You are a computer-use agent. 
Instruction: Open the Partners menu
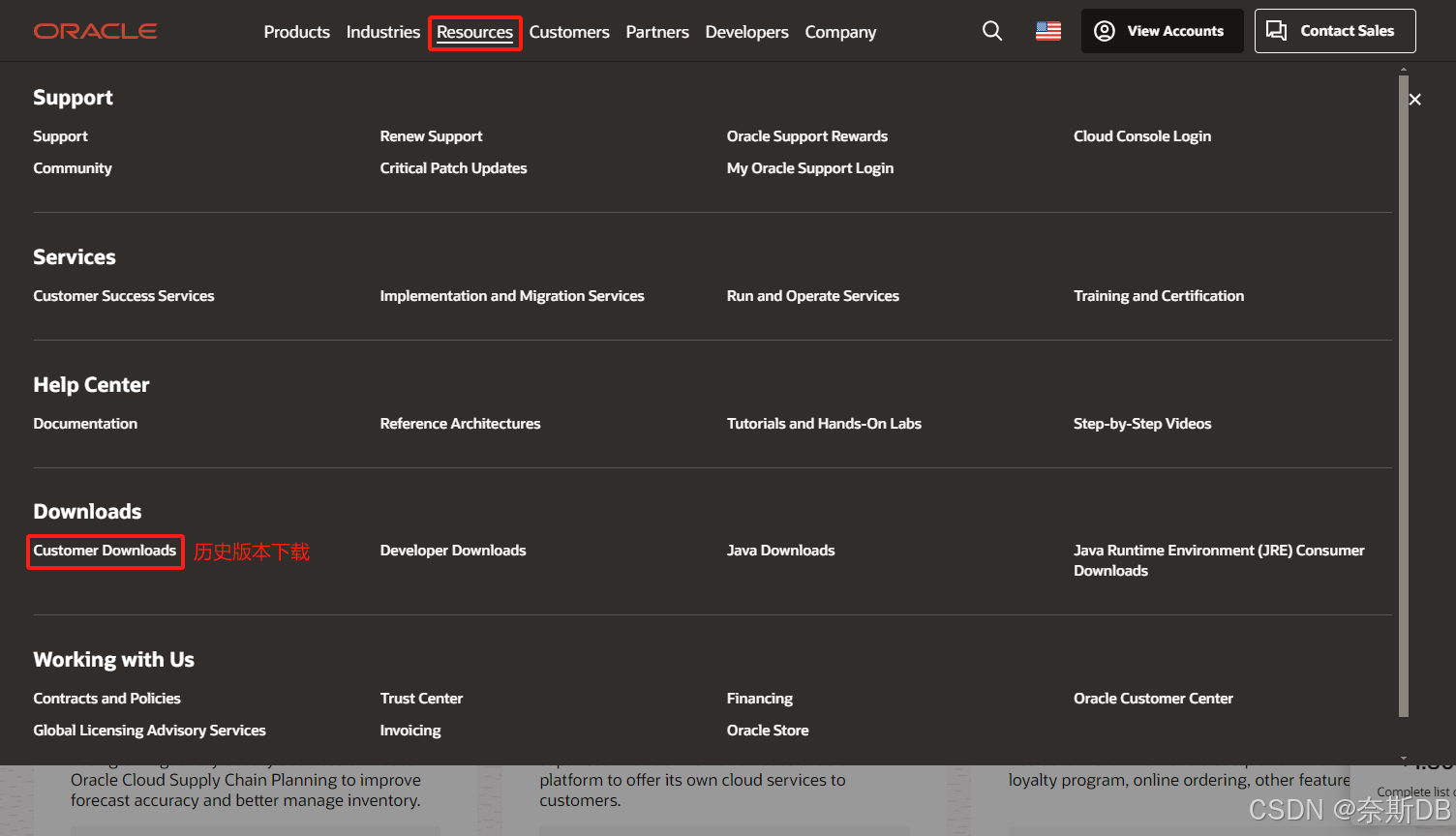pyautogui.click(x=657, y=32)
